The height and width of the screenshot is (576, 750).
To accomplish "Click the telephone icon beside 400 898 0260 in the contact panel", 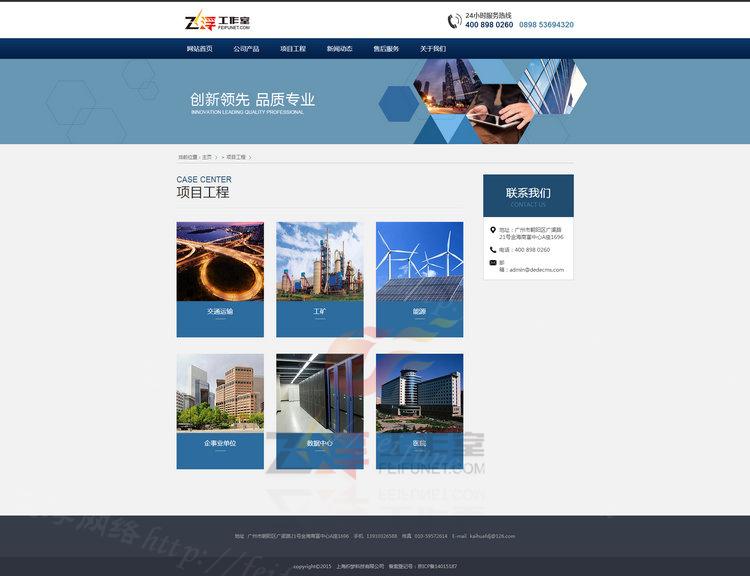I will click(493, 250).
